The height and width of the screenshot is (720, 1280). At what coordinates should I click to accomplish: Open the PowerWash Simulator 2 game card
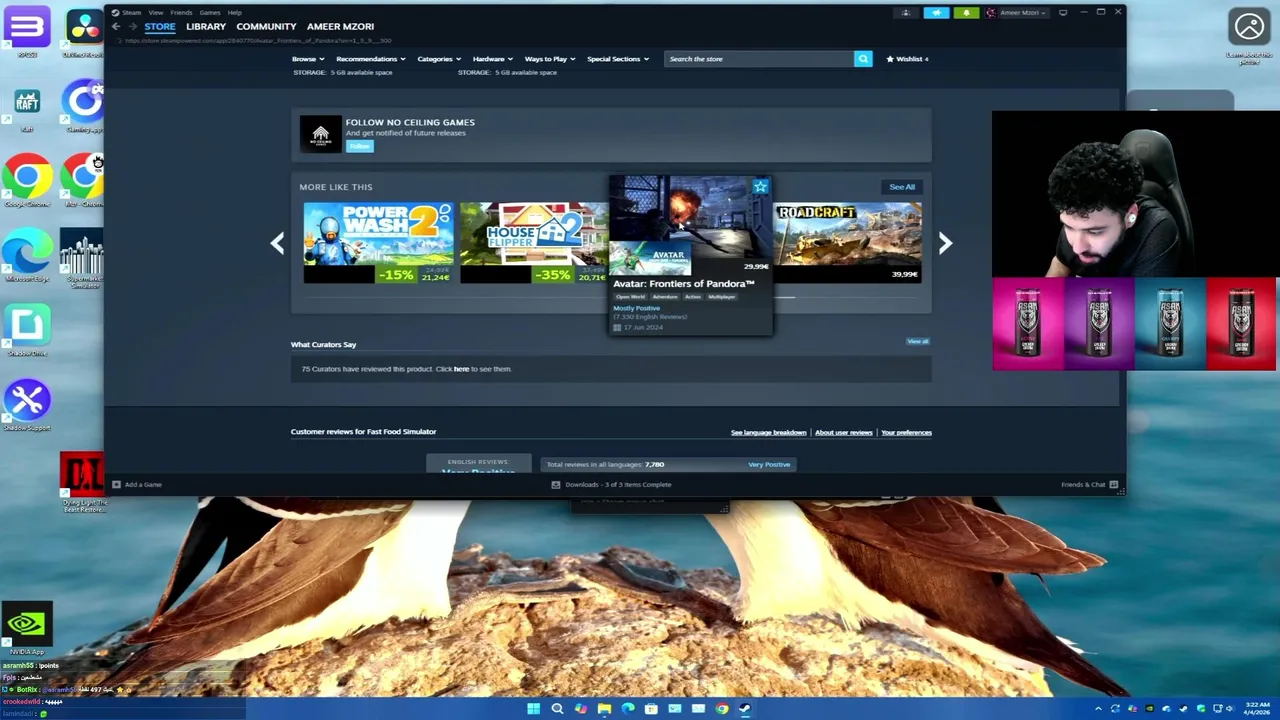[x=378, y=243]
